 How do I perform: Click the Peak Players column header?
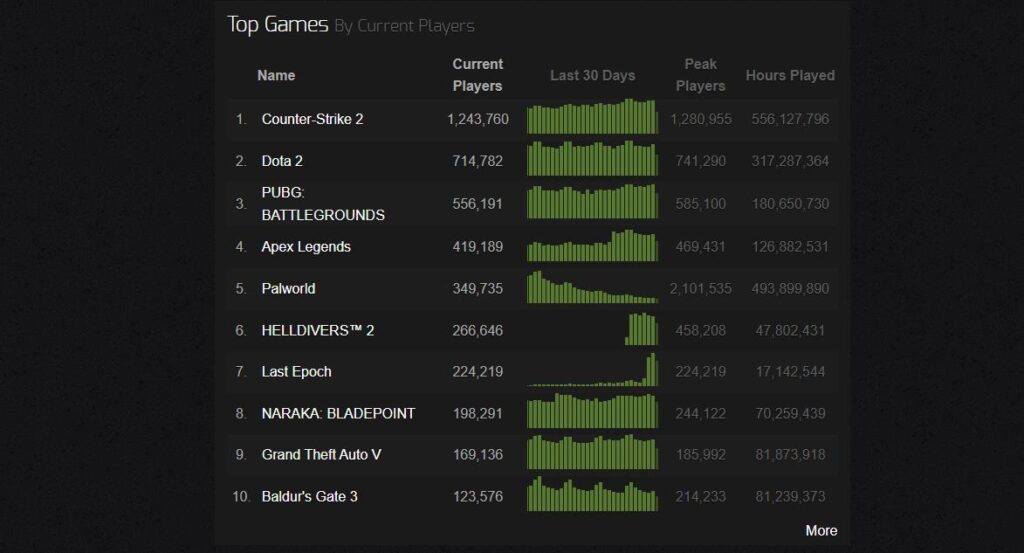(700, 75)
